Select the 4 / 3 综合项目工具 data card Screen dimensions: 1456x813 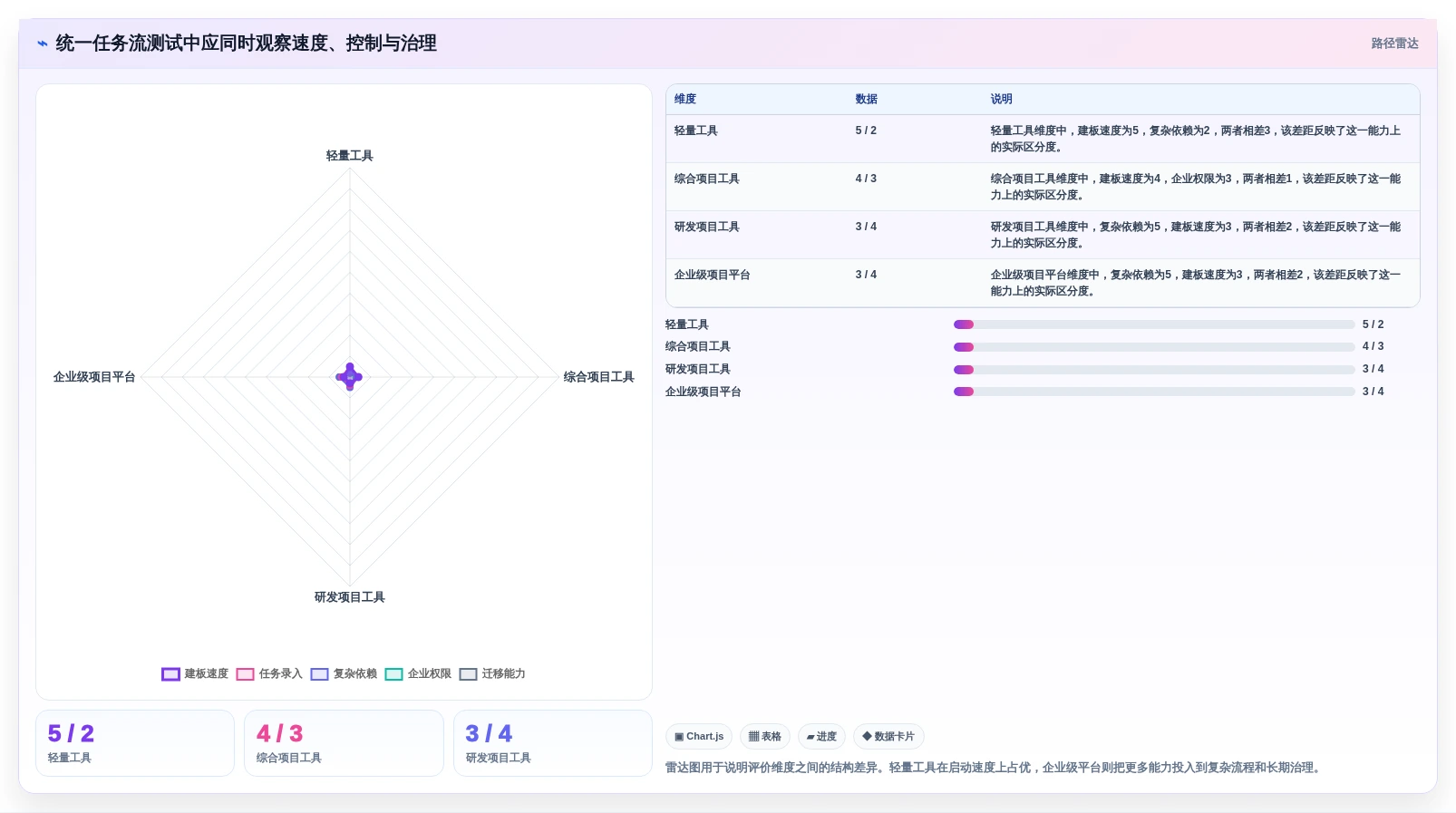[x=344, y=743]
